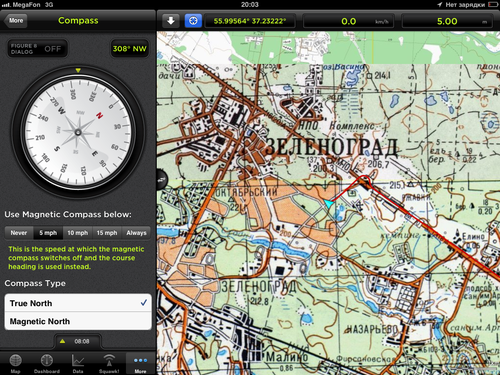The height and width of the screenshot is (375, 500).
Task: Tap the round route handle at map edge
Action: [161, 180]
